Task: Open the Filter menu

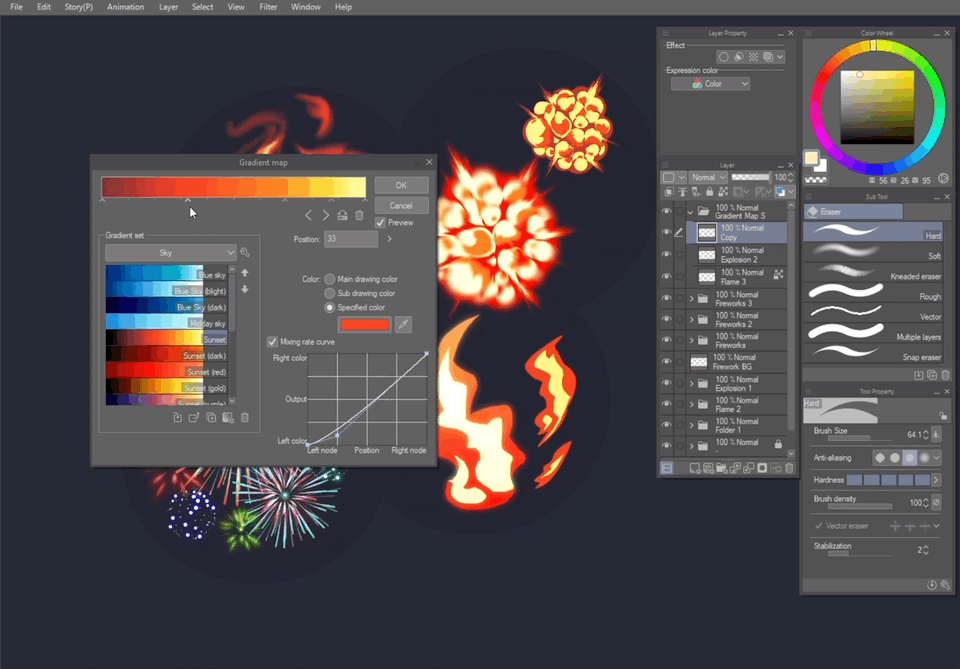Action: click(x=268, y=7)
